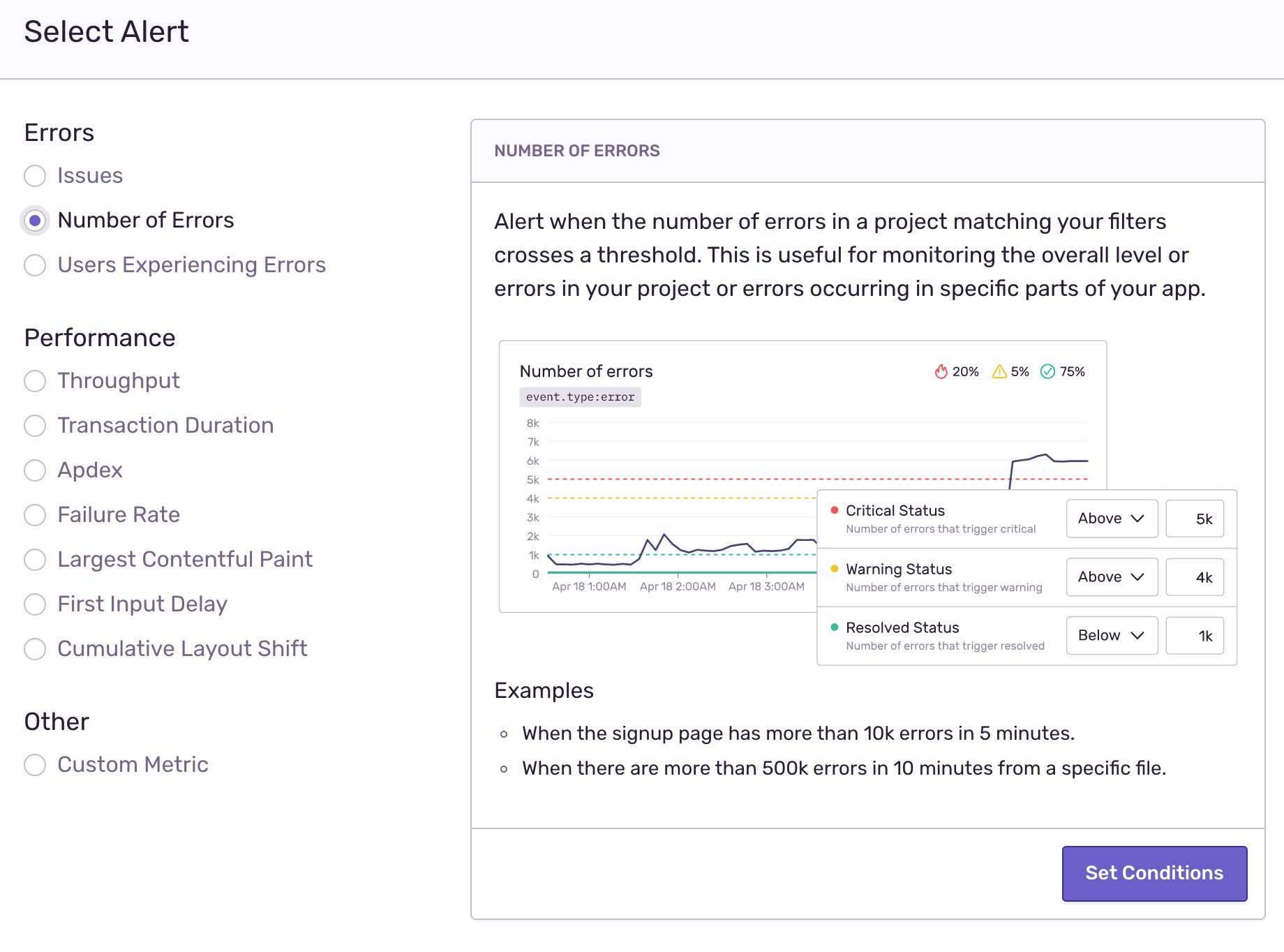Choose the Throughput performance alert
1284x952 pixels.
(x=35, y=381)
